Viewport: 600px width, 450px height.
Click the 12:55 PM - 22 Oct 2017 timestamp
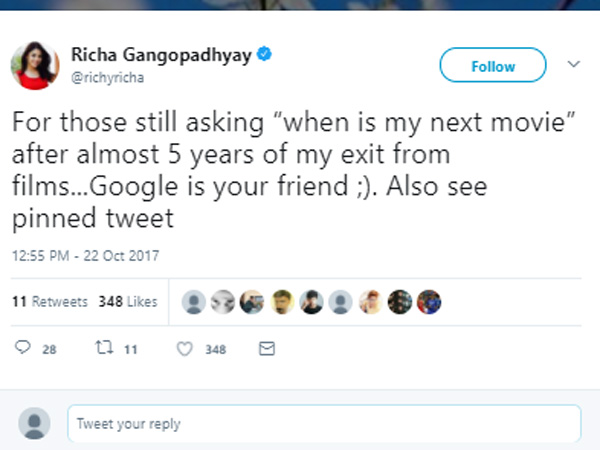pos(85,256)
